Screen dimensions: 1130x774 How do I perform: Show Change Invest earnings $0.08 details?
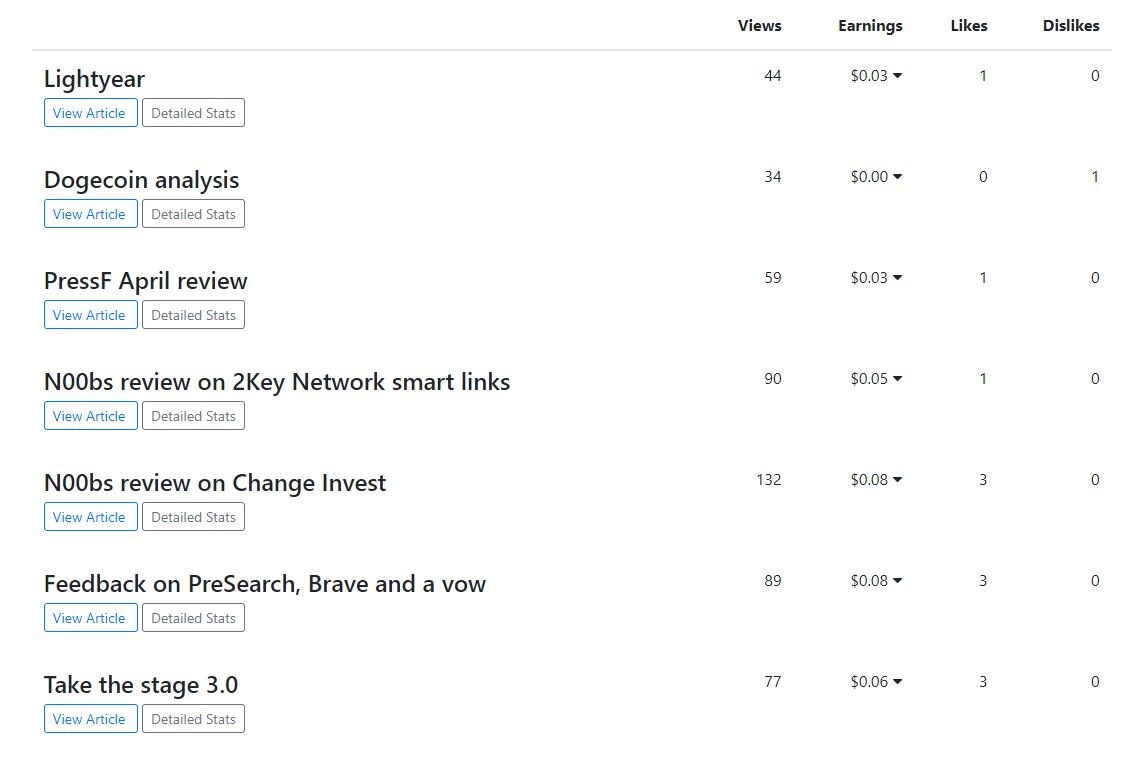click(876, 479)
